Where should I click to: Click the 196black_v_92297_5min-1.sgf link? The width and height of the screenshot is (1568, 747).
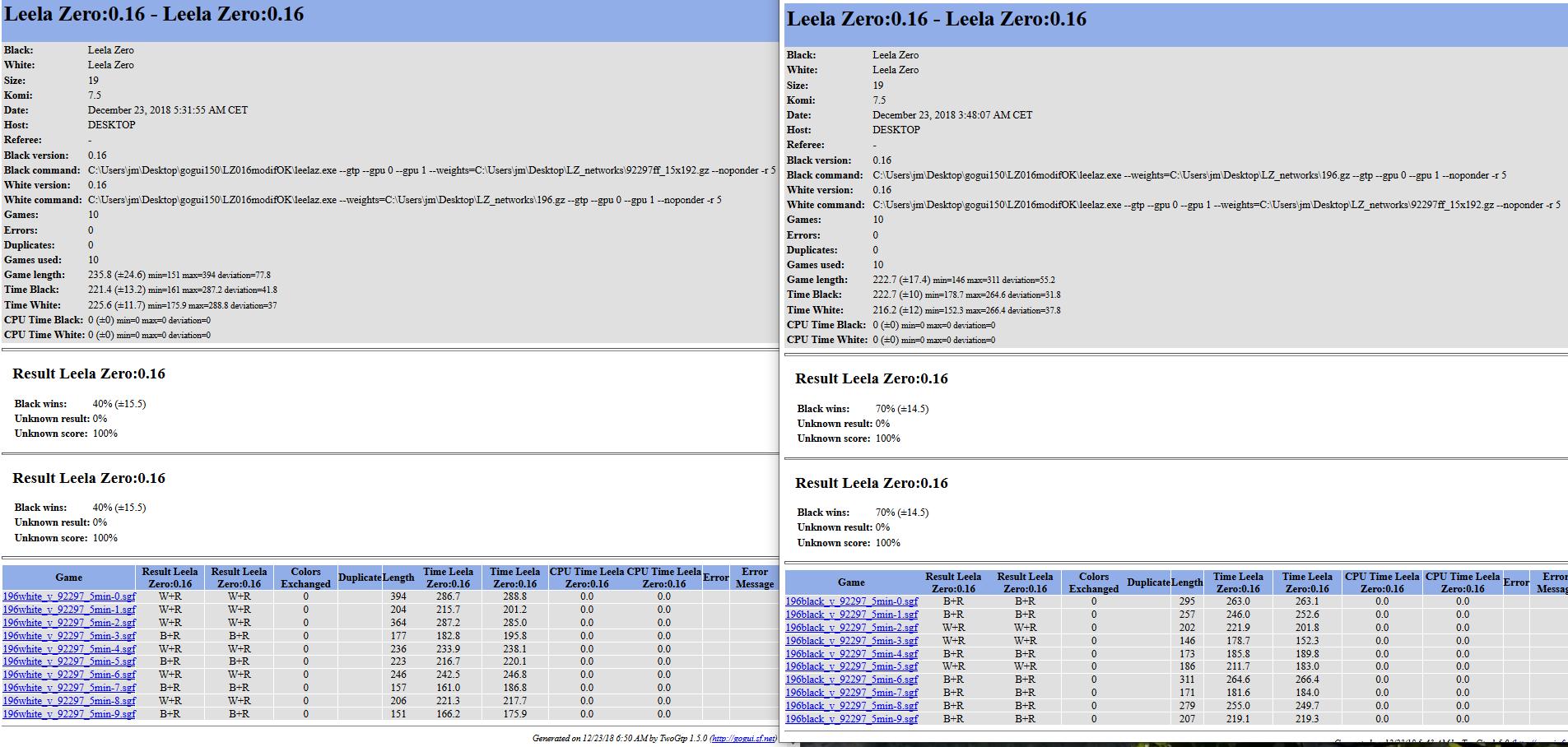pyautogui.click(x=851, y=615)
